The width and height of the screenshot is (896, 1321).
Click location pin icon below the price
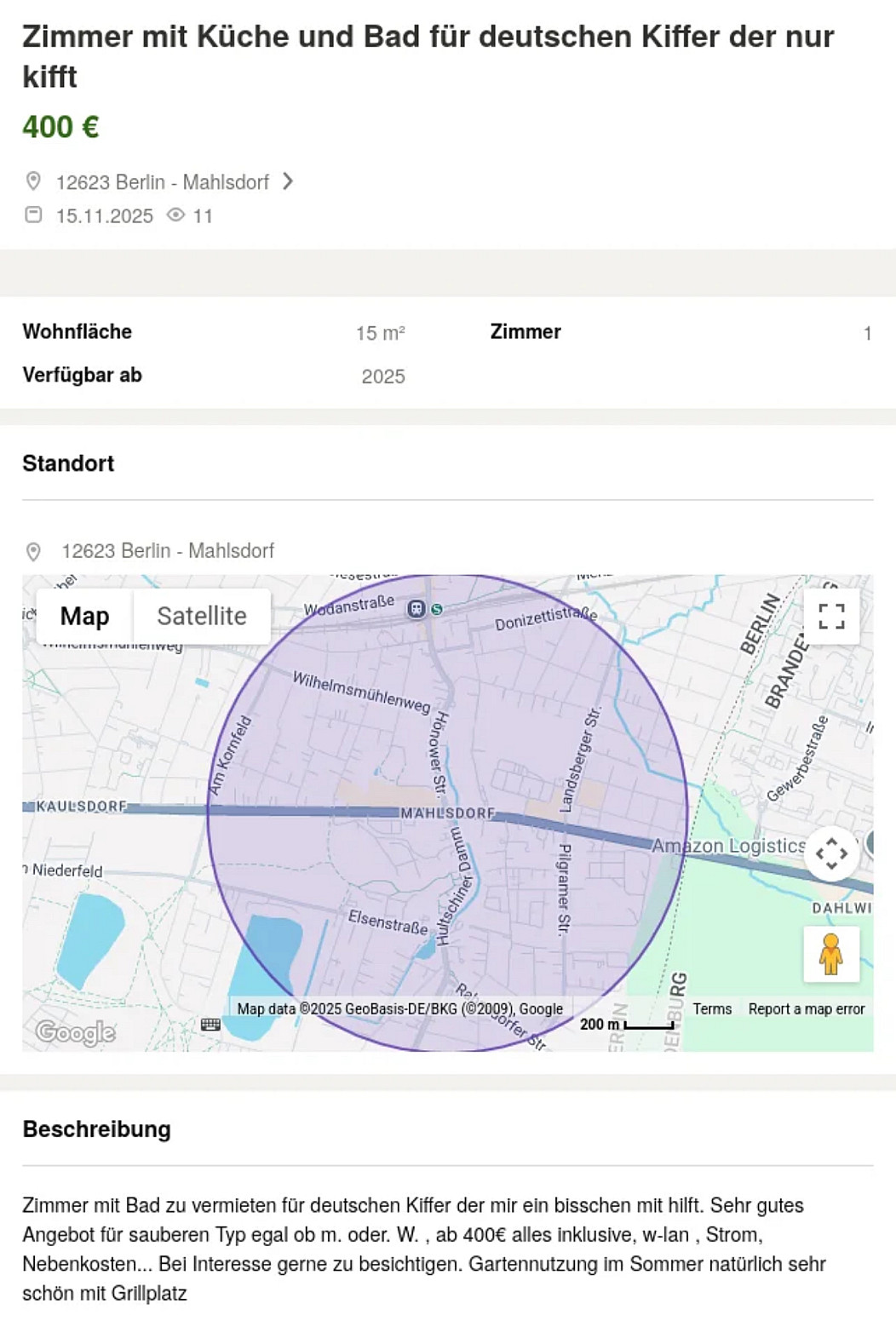click(33, 181)
